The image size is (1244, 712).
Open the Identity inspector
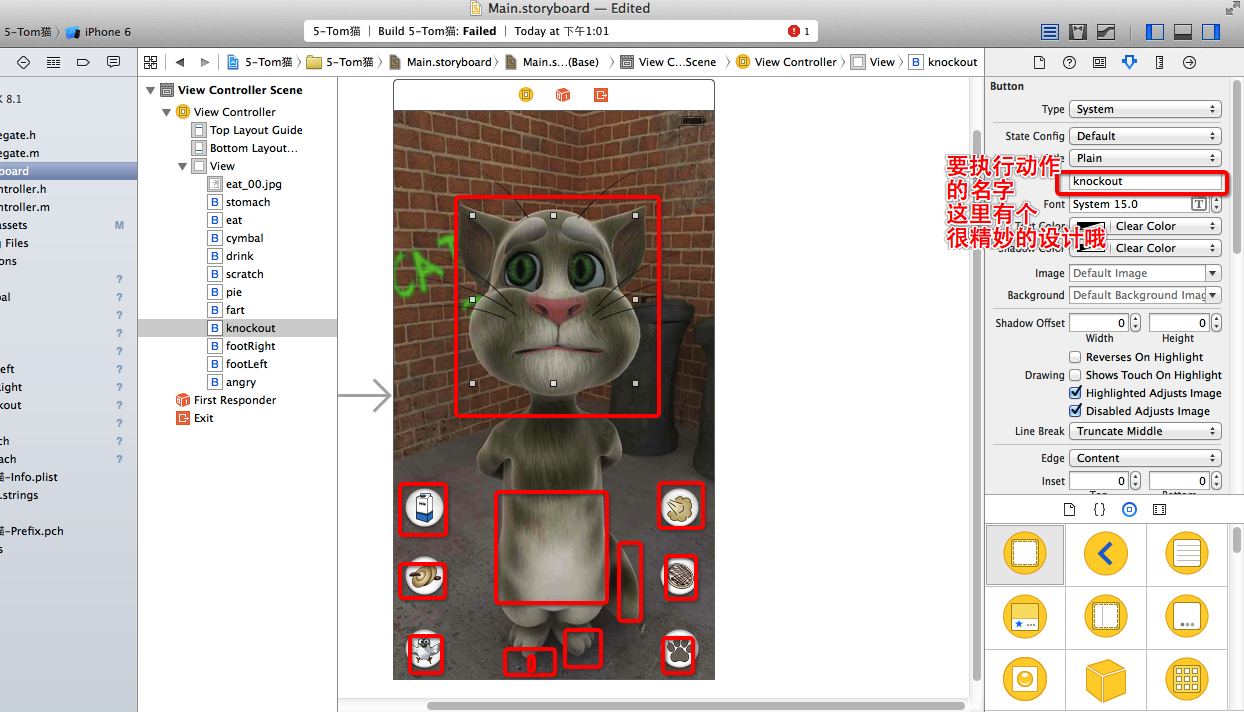pos(1099,62)
